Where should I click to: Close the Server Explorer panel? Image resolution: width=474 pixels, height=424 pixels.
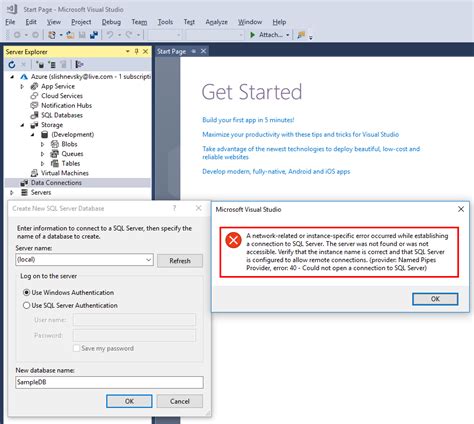pos(145,51)
